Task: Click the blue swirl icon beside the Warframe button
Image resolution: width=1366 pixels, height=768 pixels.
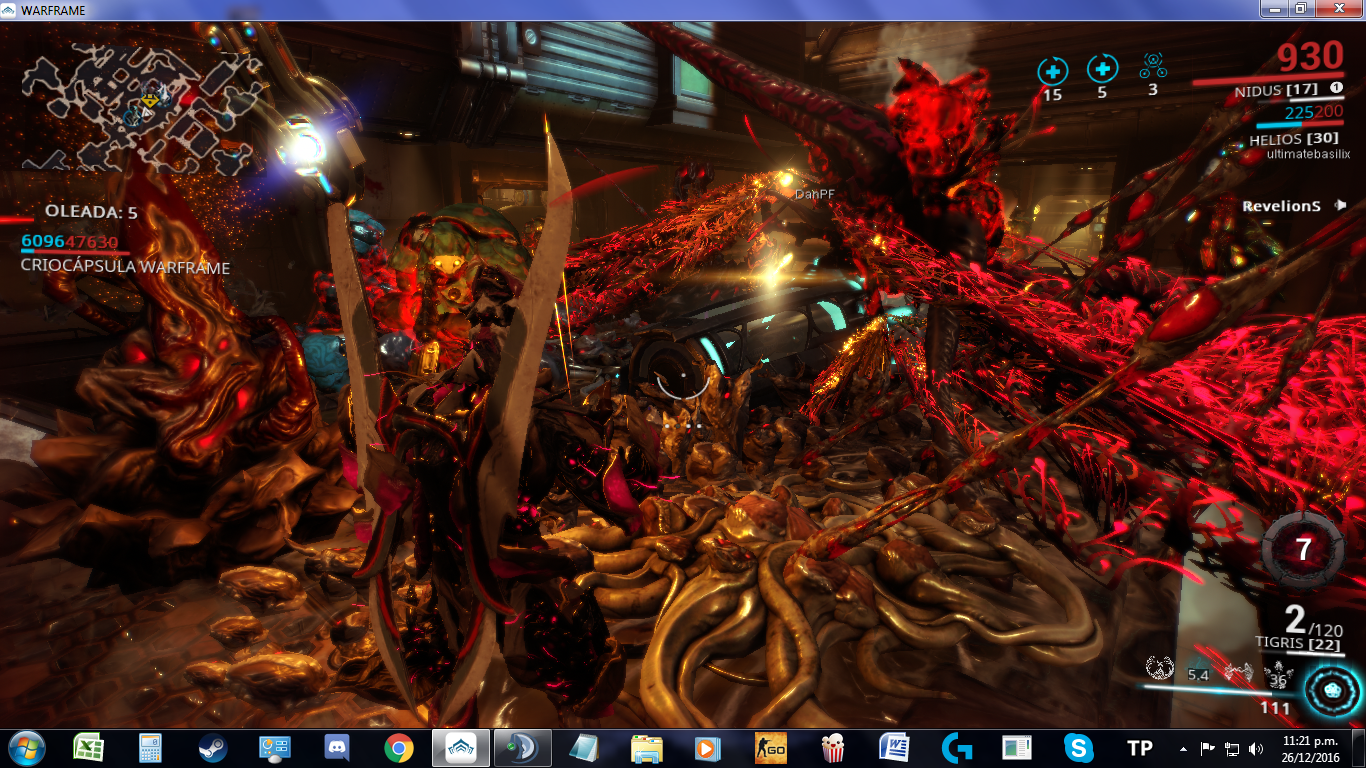Action: [x=522, y=747]
